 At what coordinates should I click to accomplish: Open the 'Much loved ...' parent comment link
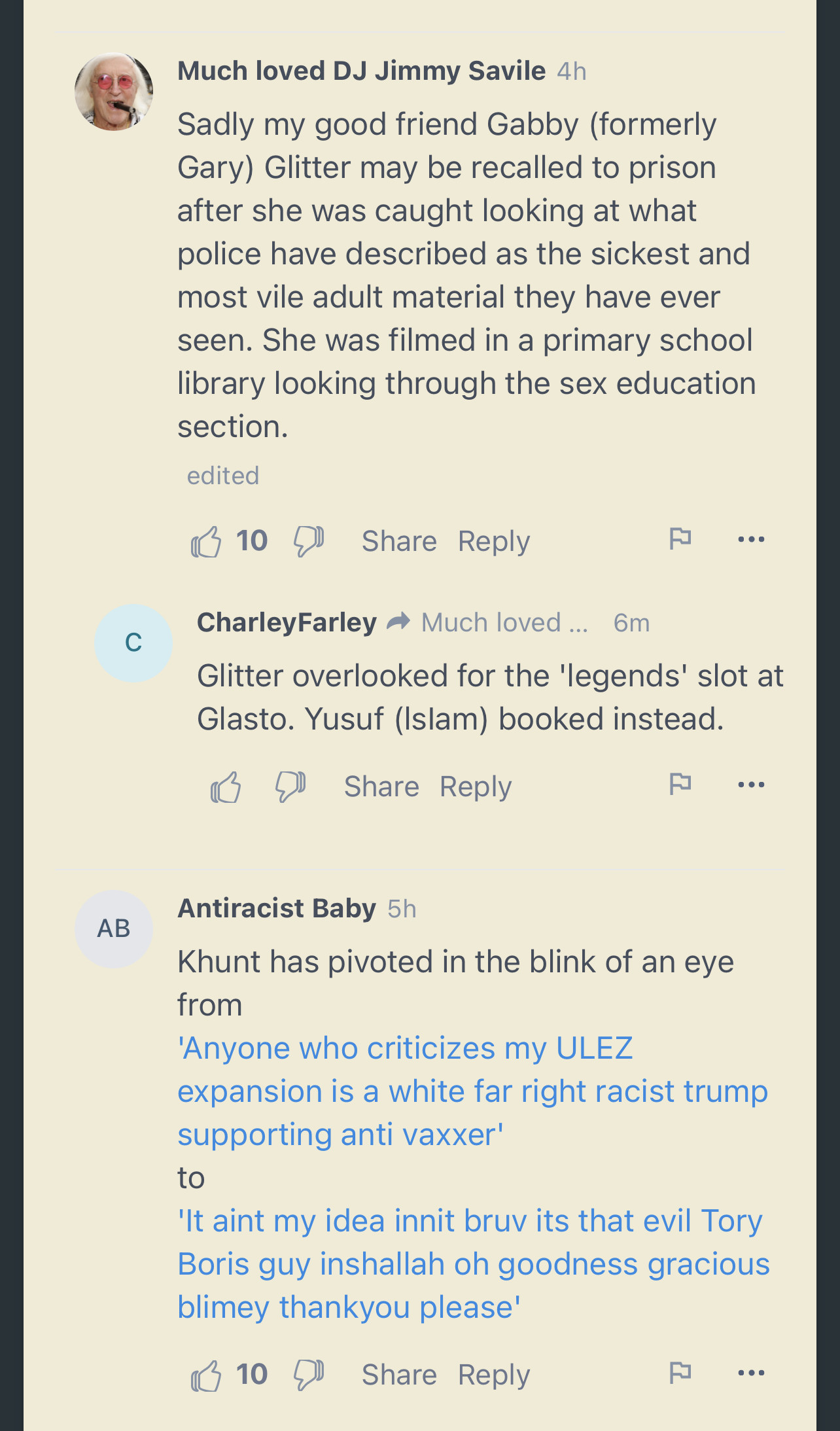(504, 623)
